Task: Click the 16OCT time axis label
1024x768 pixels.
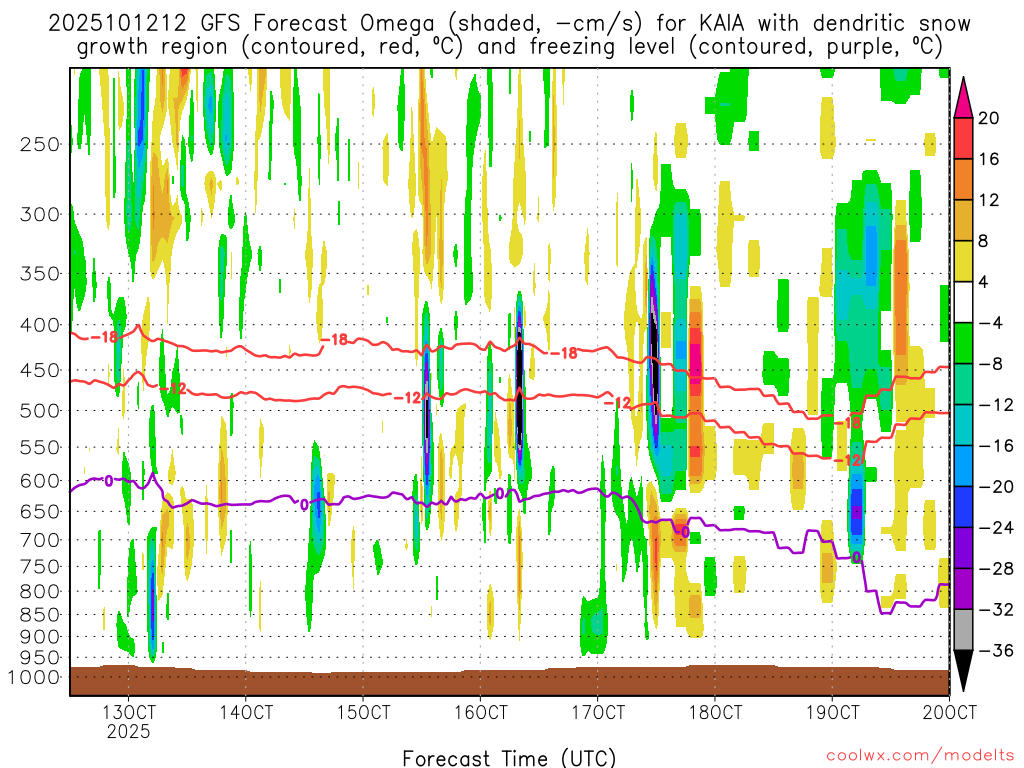Action: click(481, 712)
